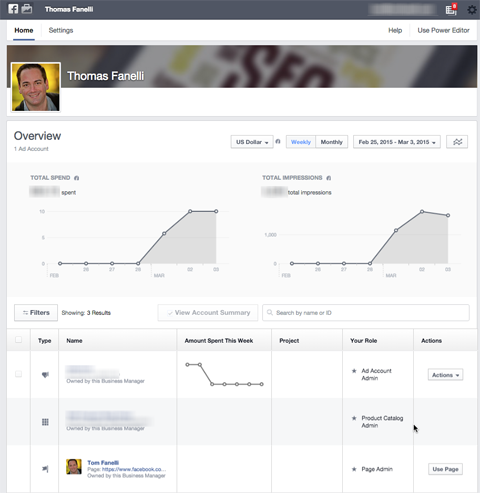Screen dimensions: 480x493
Task: Click the star icon beside Product Catalog Admin
Action: (x=354, y=418)
